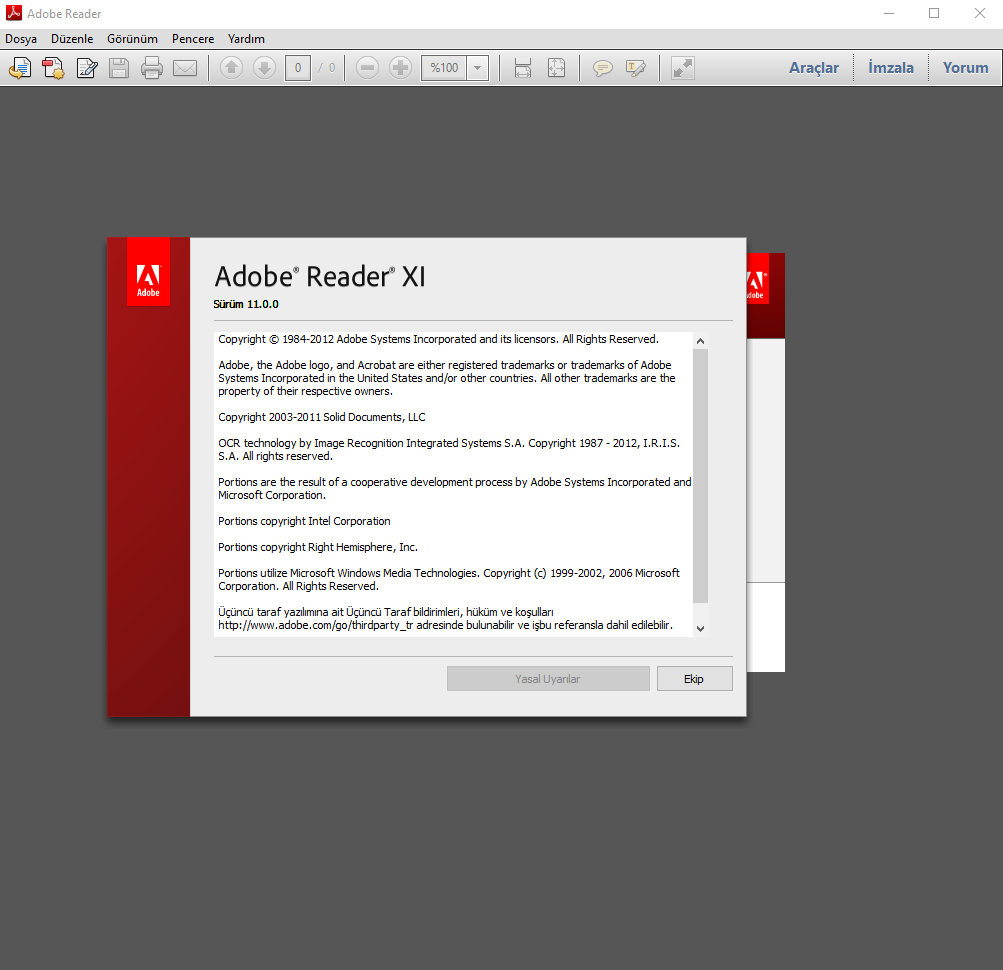Viewport: 1003px width, 970px height.
Task: Close the Adobe Reader window
Action: [x=979, y=13]
